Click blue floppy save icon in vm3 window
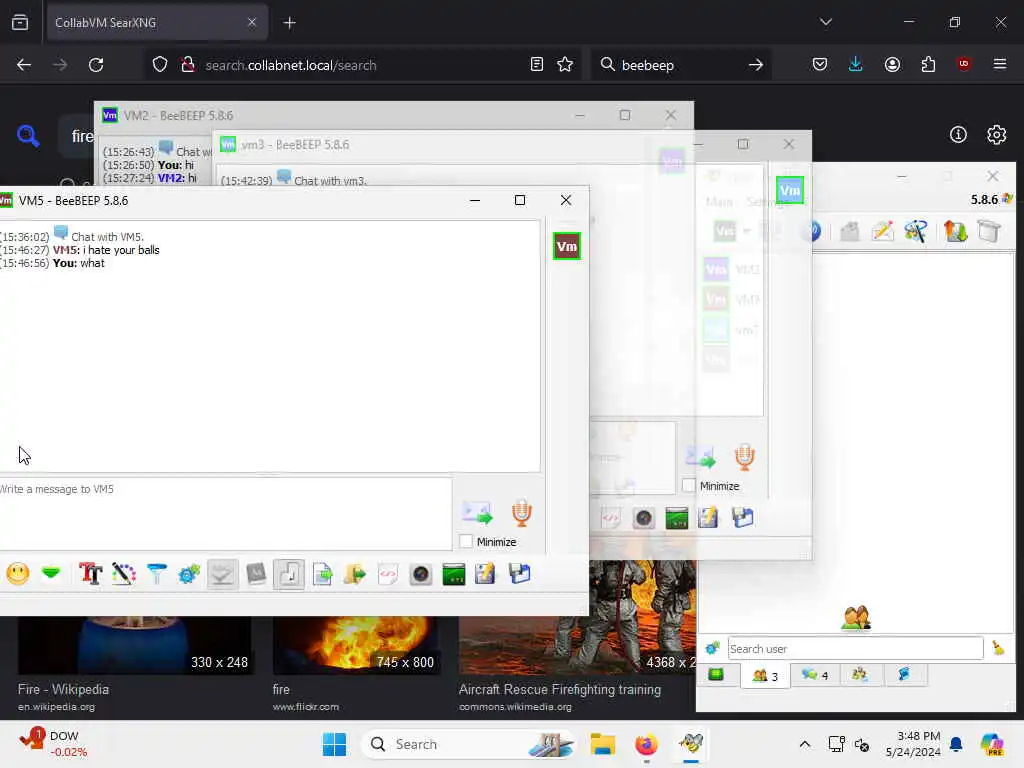 coord(743,518)
